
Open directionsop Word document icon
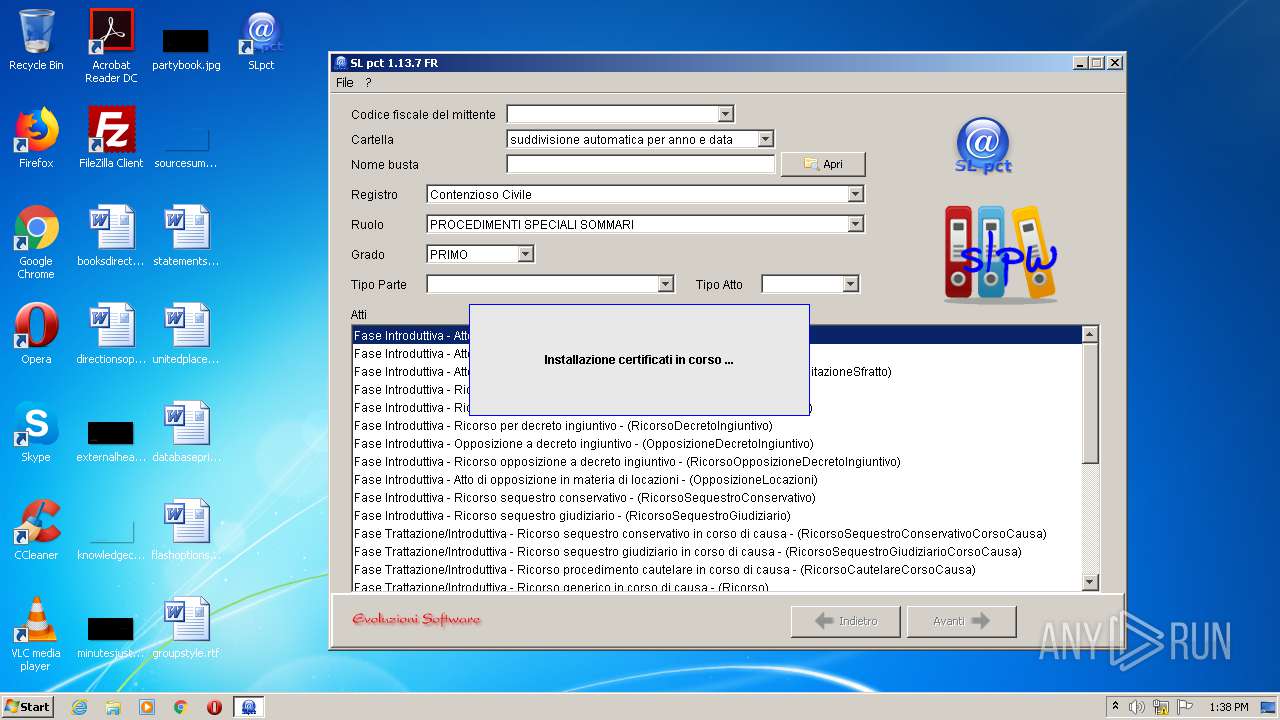click(111, 334)
